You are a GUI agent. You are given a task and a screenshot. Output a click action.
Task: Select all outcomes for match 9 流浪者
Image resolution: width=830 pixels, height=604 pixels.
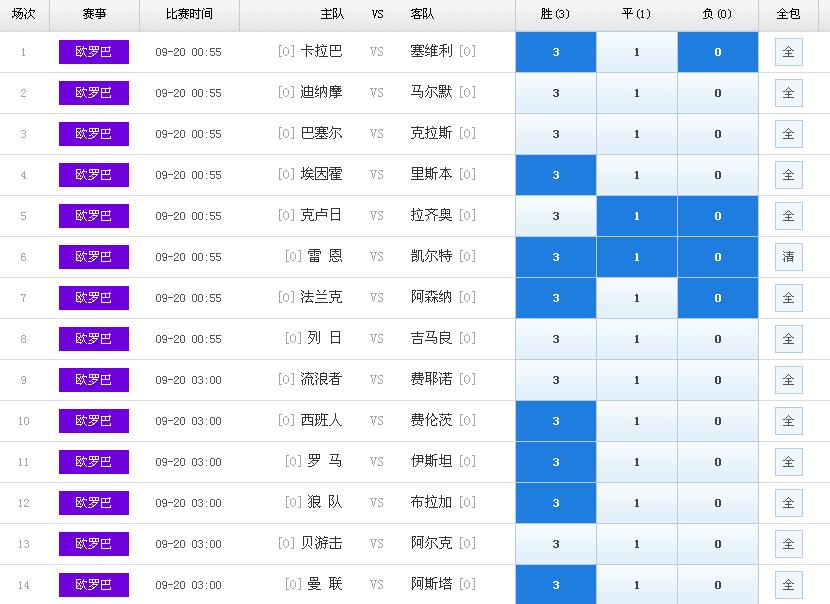[789, 380]
